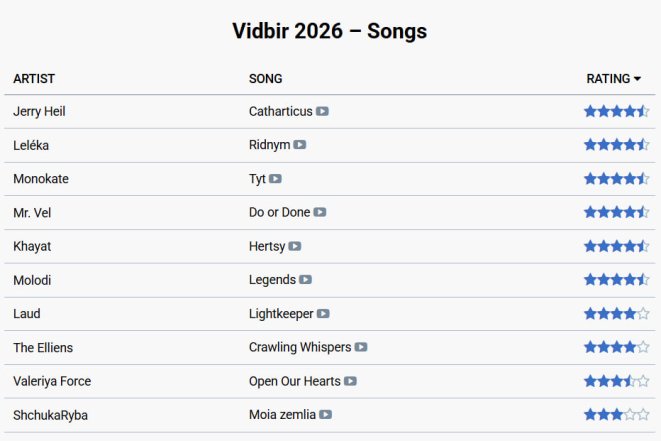Click play icon next to Open Our Hearts
The image size is (661, 441).
351,381
